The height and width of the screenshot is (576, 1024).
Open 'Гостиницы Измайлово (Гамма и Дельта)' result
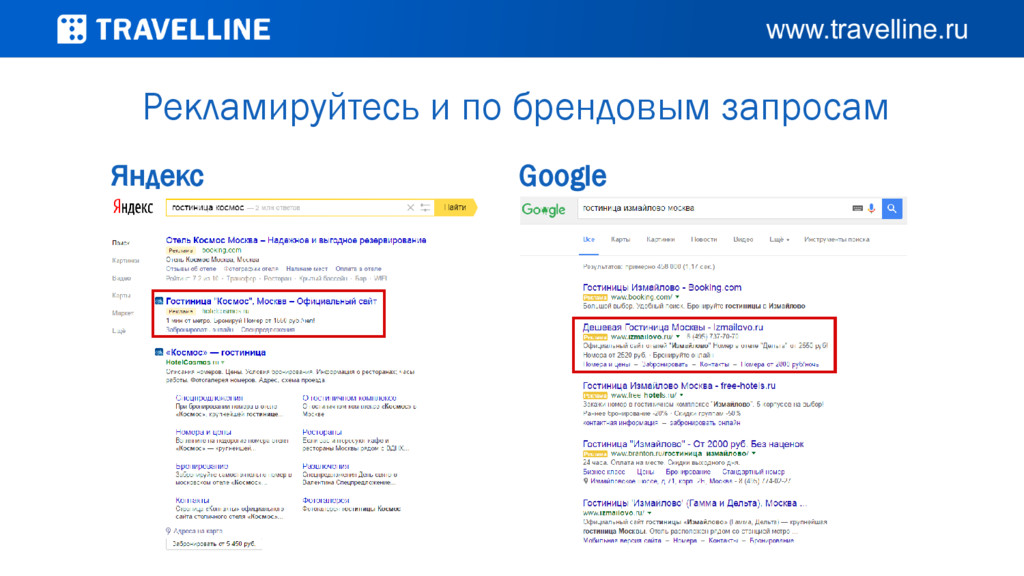[695, 503]
